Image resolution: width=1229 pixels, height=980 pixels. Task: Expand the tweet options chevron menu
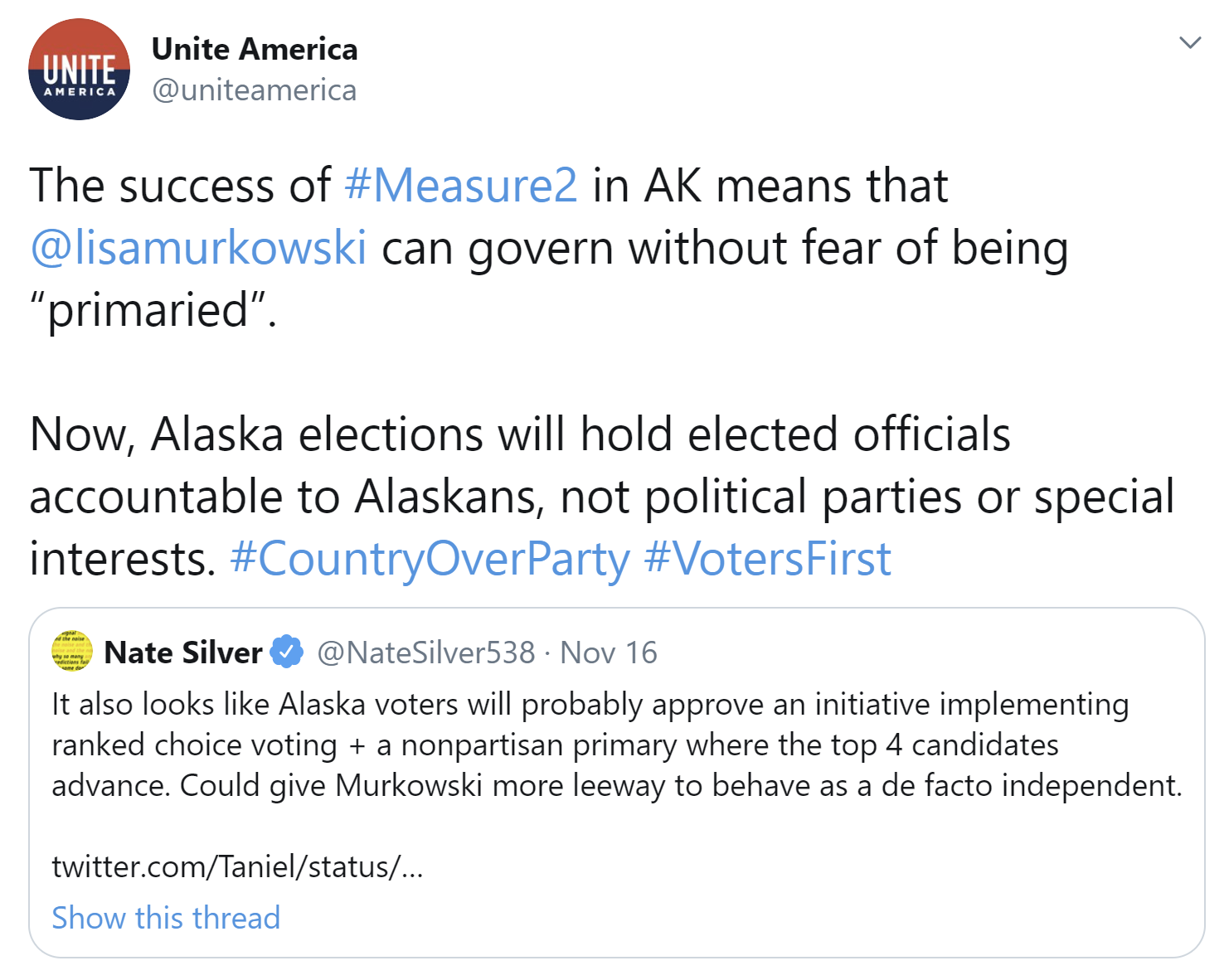click(x=1190, y=43)
